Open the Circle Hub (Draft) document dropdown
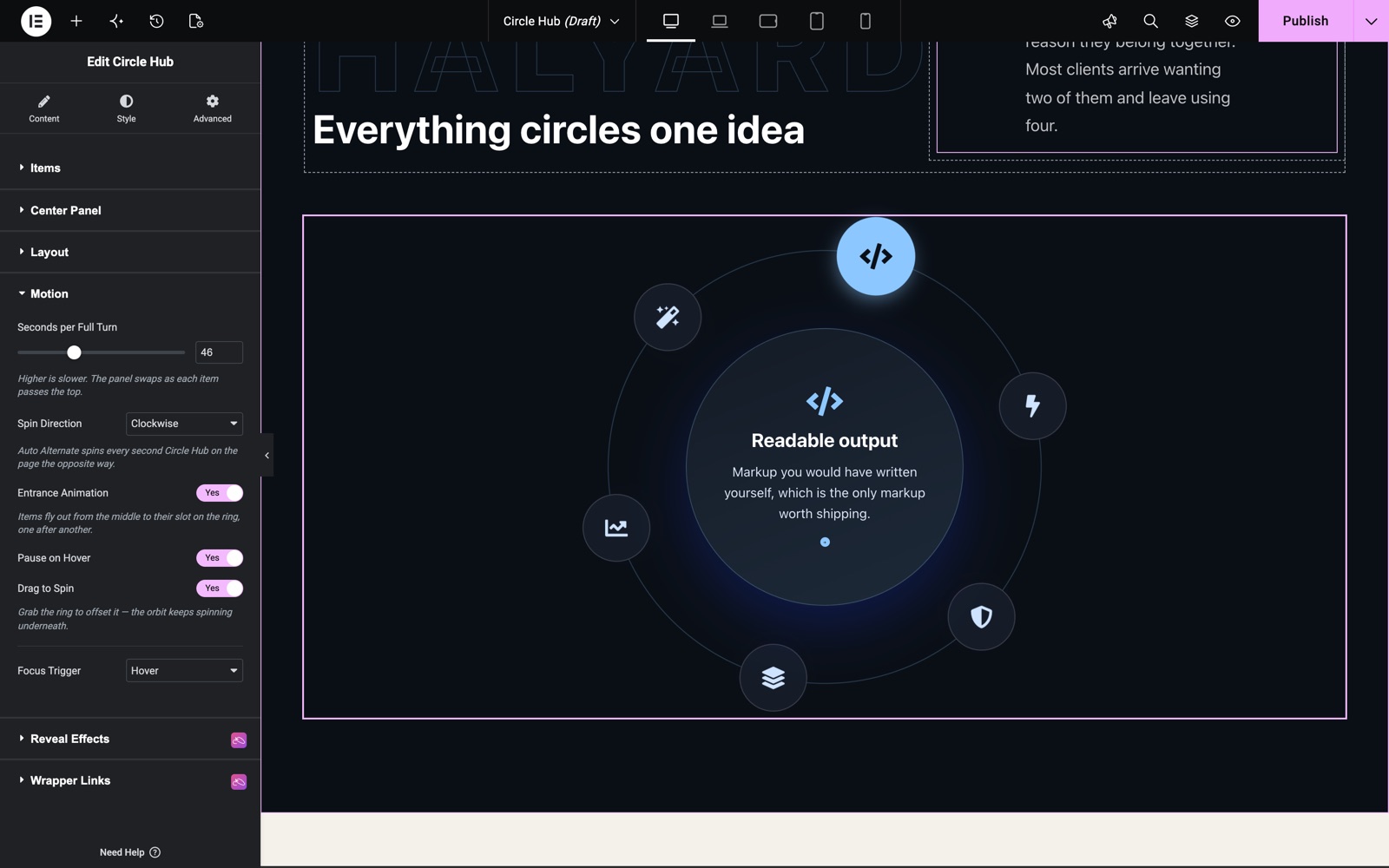 [x=561, y=21]
